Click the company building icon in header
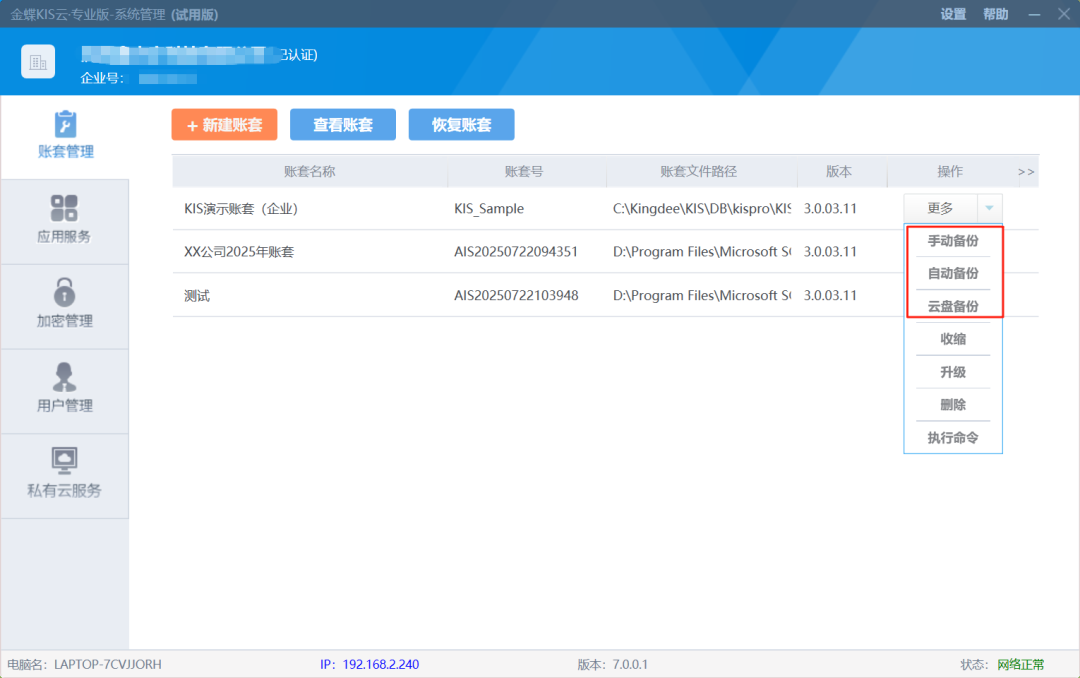 tap(38, 63)
